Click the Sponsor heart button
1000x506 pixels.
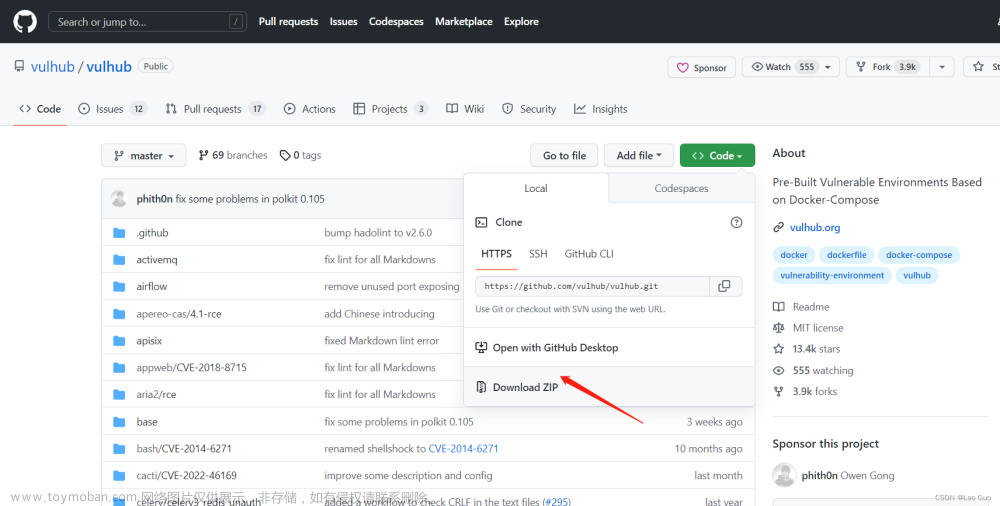[702, 67]
